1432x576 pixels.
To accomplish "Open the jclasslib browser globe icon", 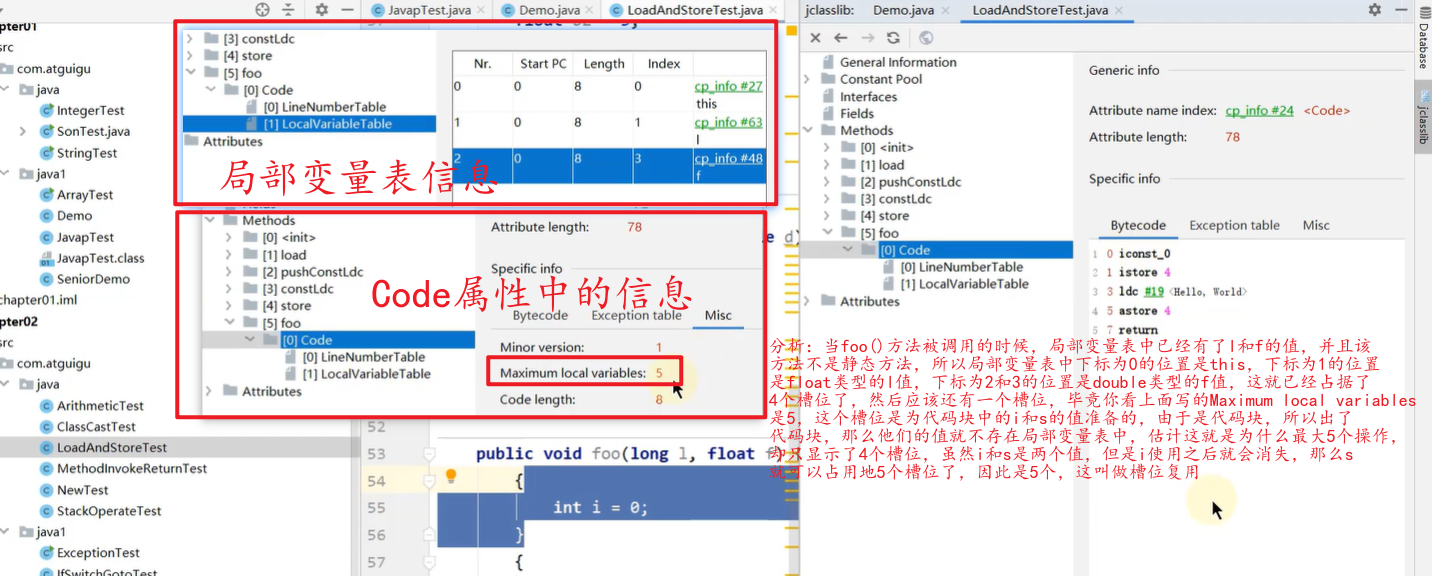I will (x=926, y=38).
